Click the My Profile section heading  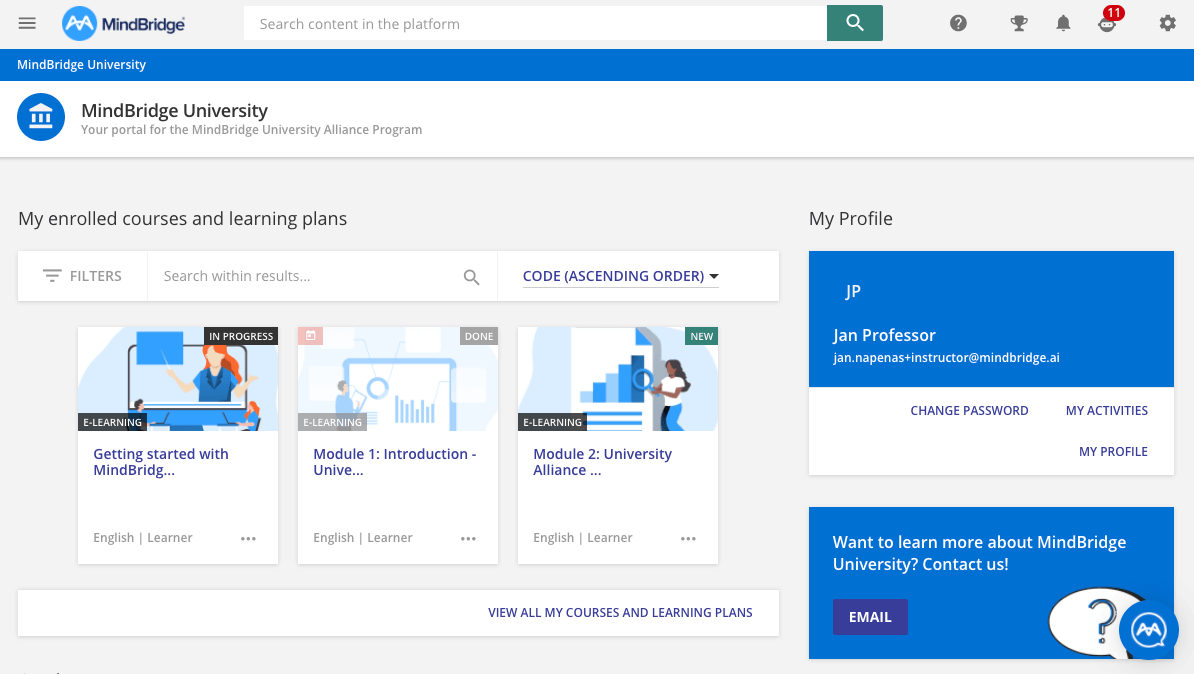(851, 219)
